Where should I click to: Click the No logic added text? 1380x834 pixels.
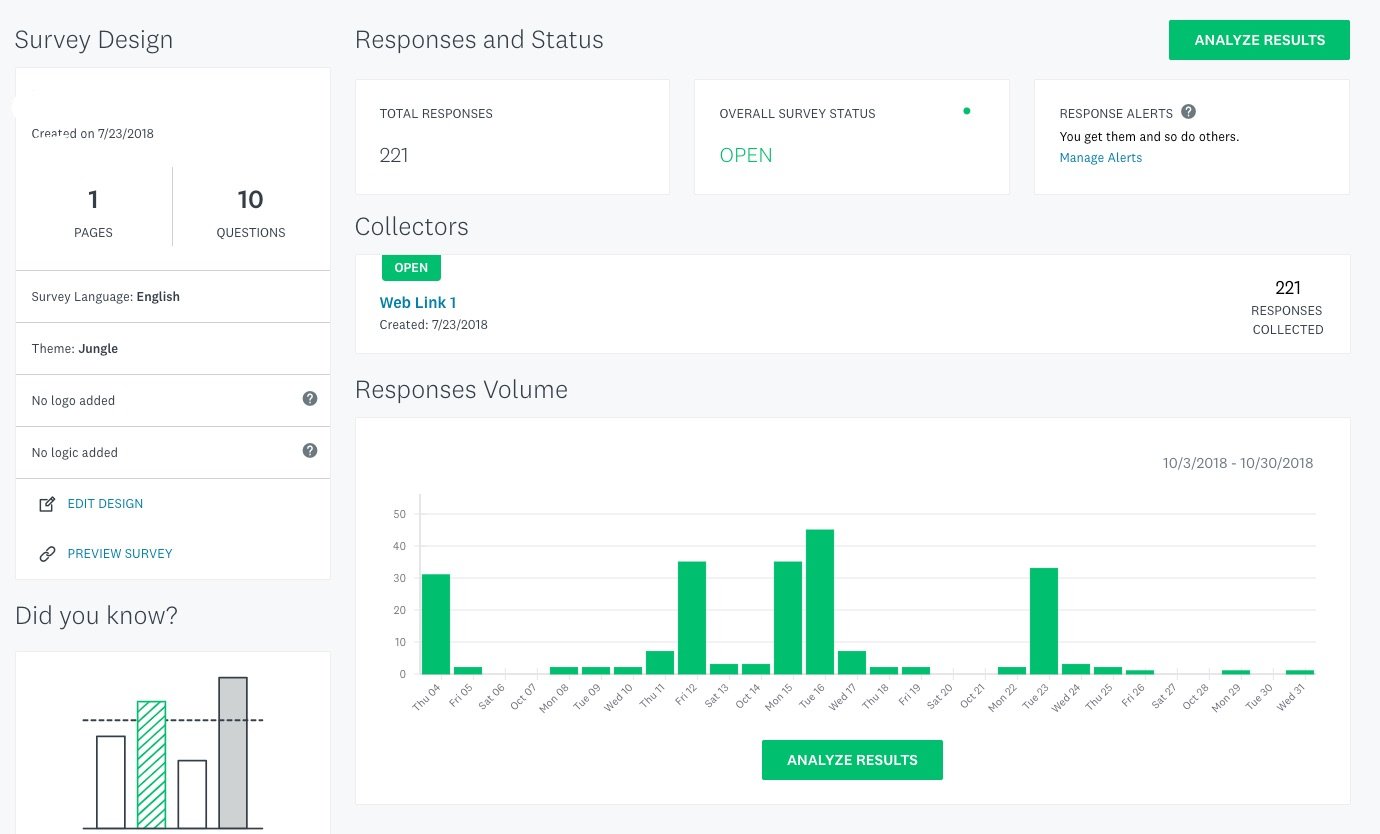click(x=74, y=453)
